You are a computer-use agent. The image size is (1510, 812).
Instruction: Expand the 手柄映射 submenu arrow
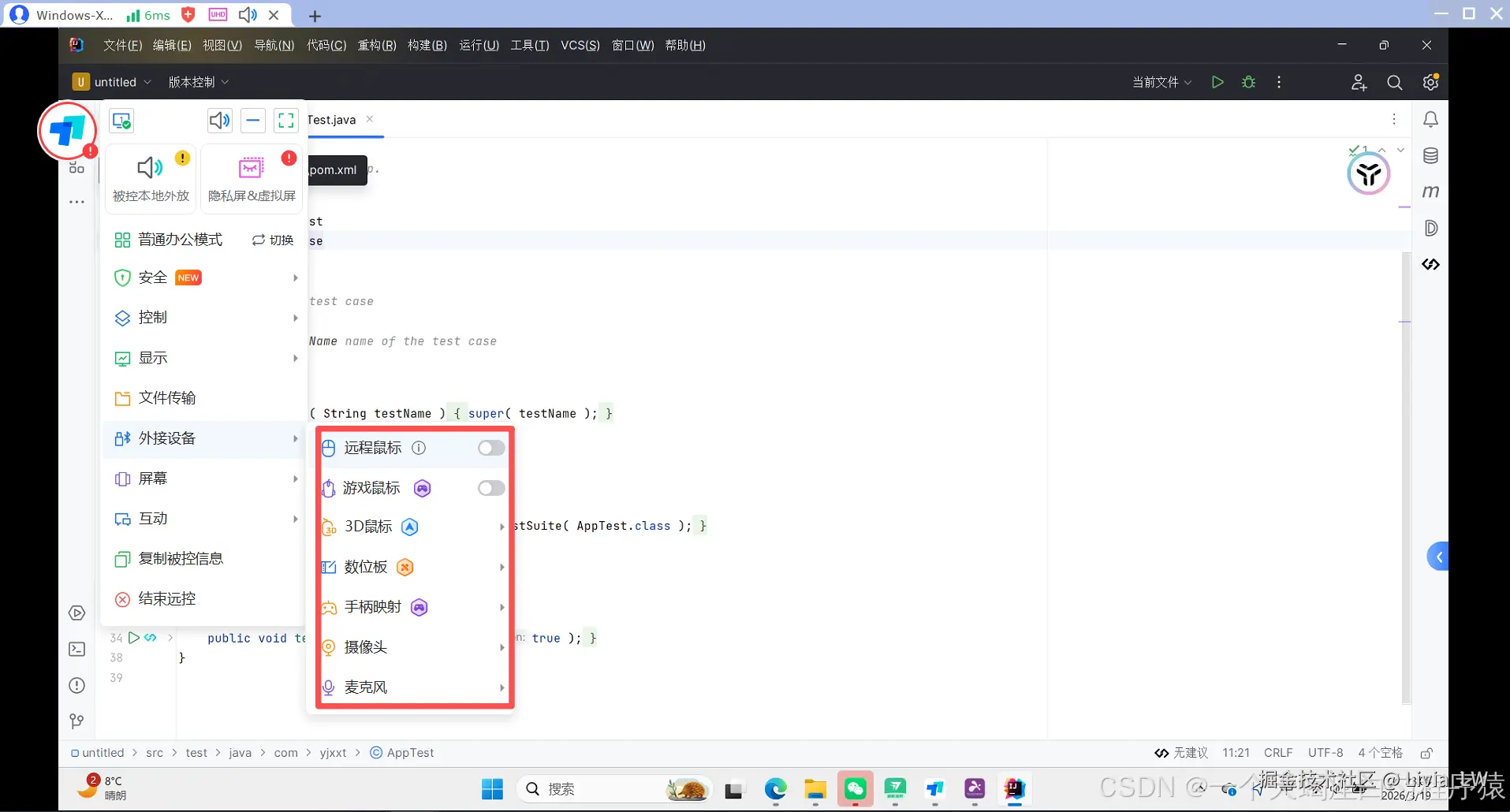click(x=502, y=607)
